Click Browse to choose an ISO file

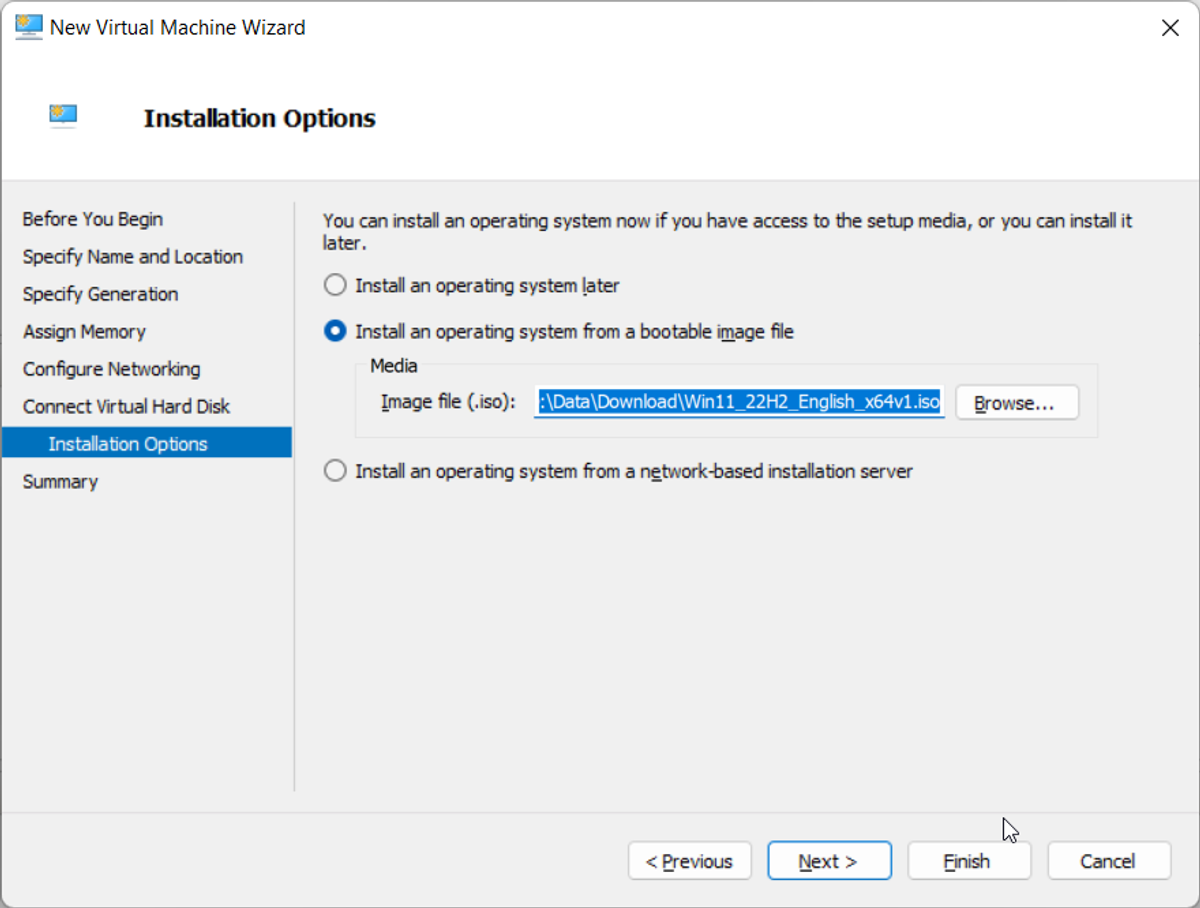1017,402
